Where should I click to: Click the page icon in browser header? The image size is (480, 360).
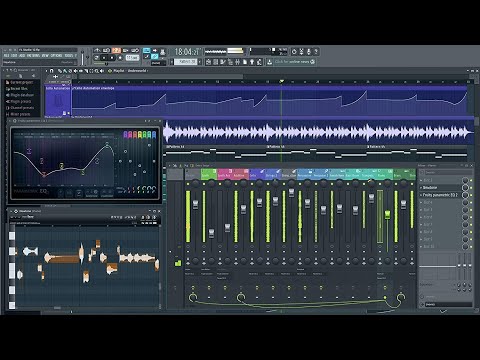20,76
